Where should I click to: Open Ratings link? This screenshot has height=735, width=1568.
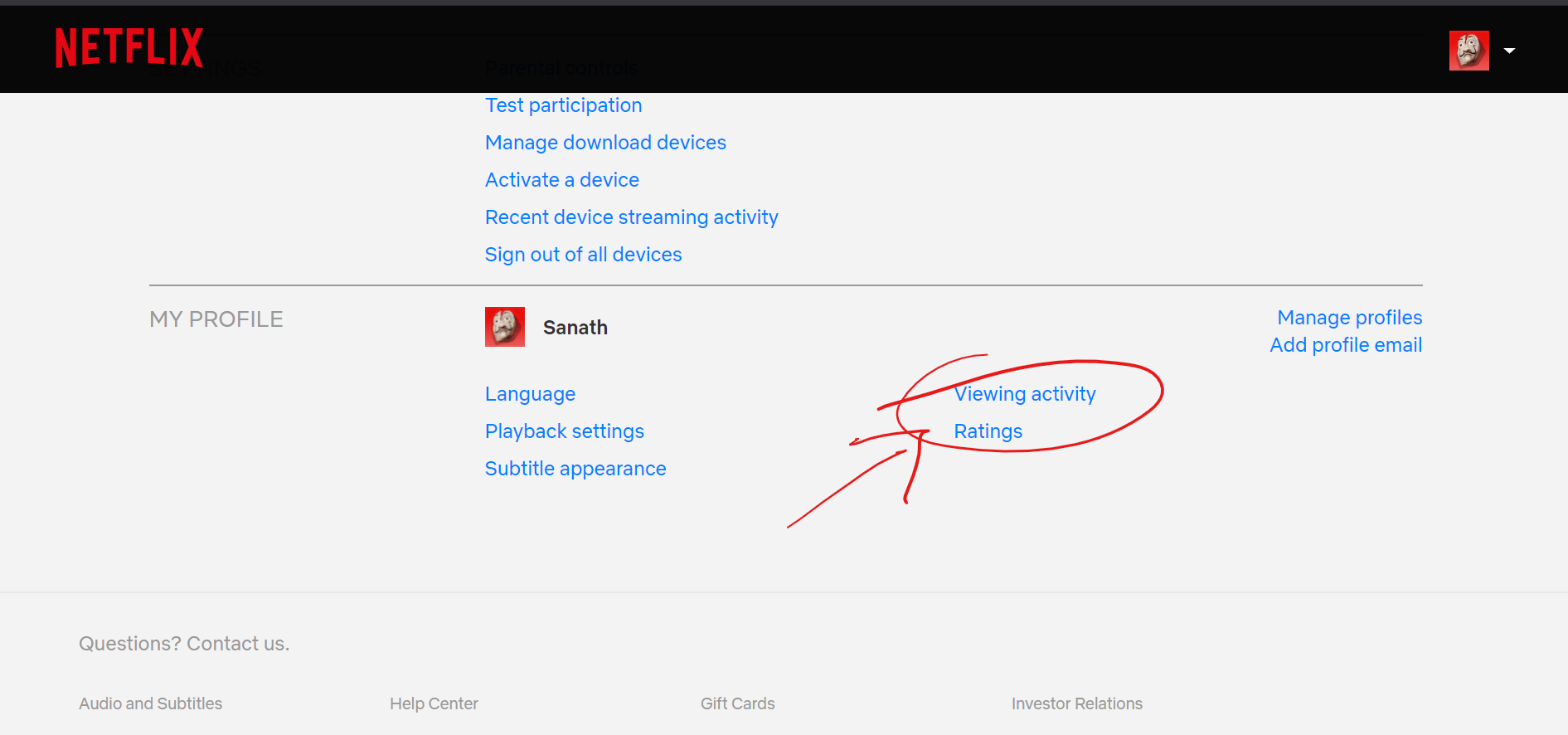tap(988, 431)
